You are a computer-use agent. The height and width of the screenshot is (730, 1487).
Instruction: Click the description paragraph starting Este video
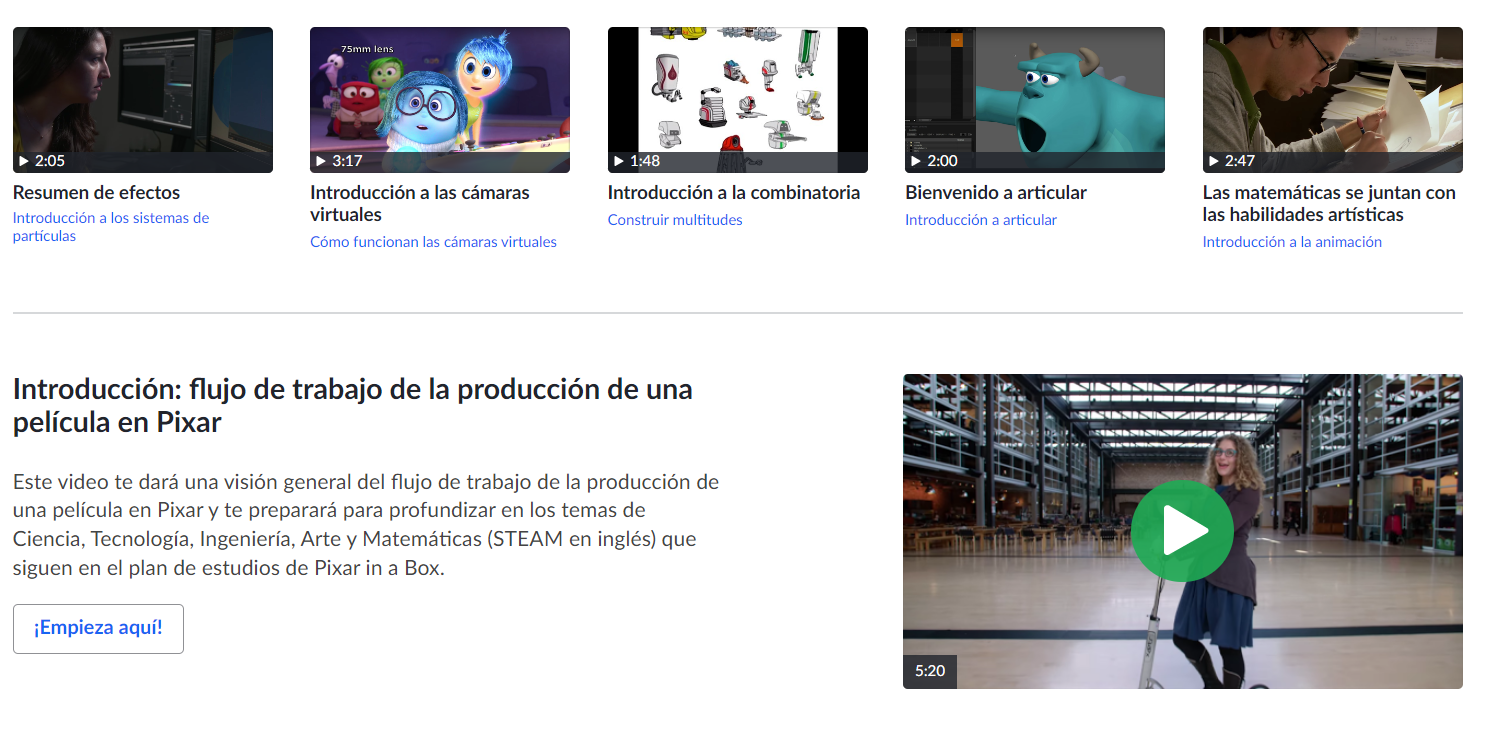(x=366, y=525)
